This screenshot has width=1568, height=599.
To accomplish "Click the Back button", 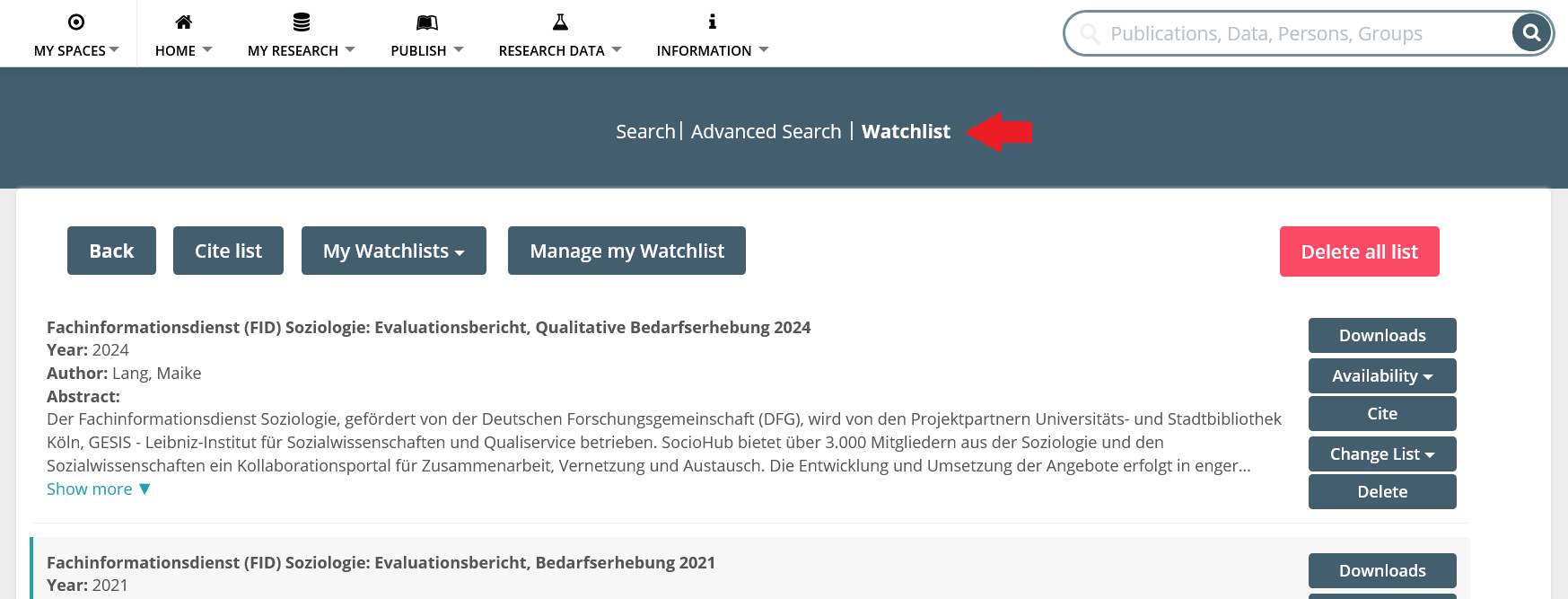I will click(111, 251).
